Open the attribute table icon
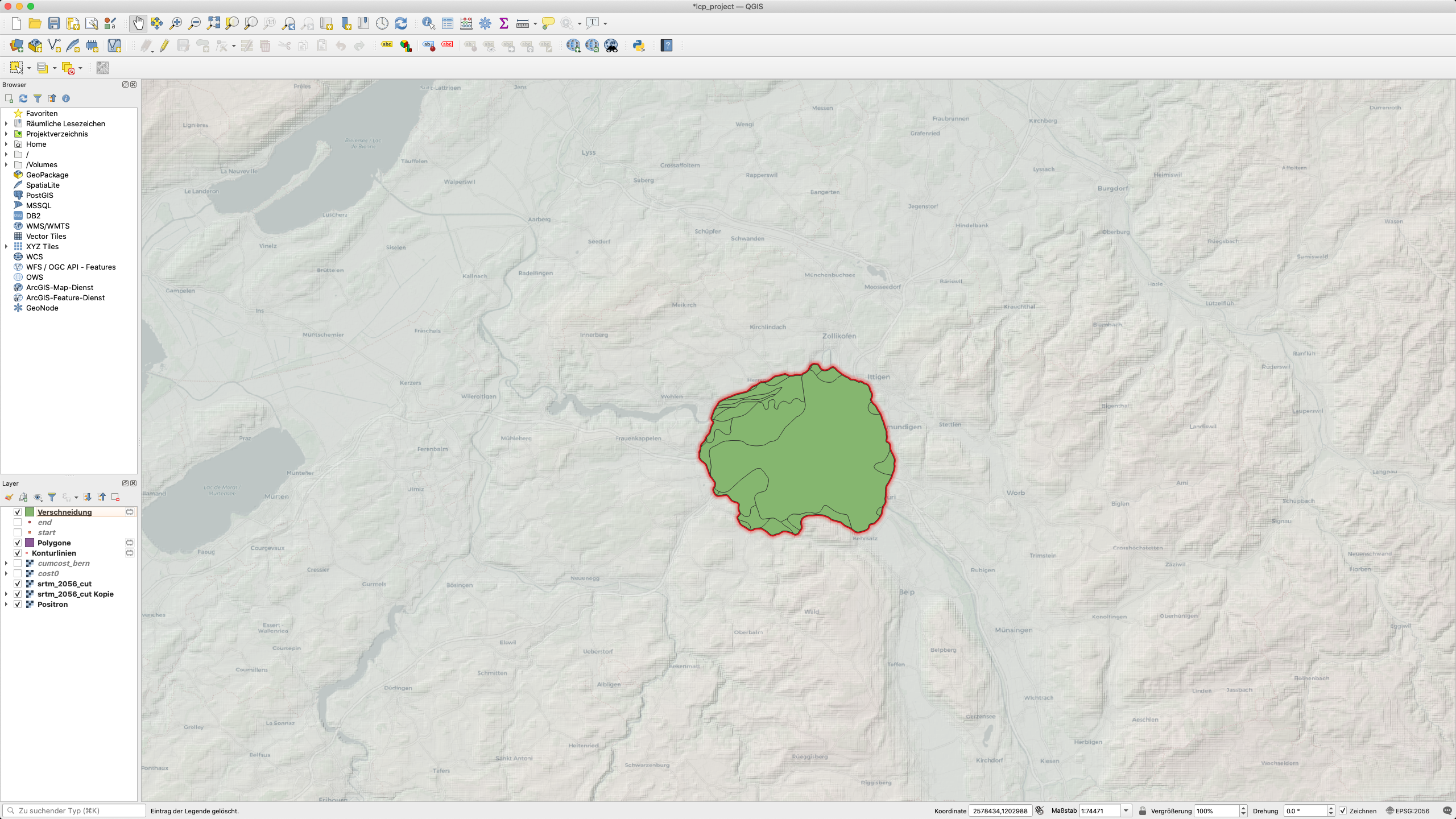This screenshot has width=1456, height=819. coord(448,23)
